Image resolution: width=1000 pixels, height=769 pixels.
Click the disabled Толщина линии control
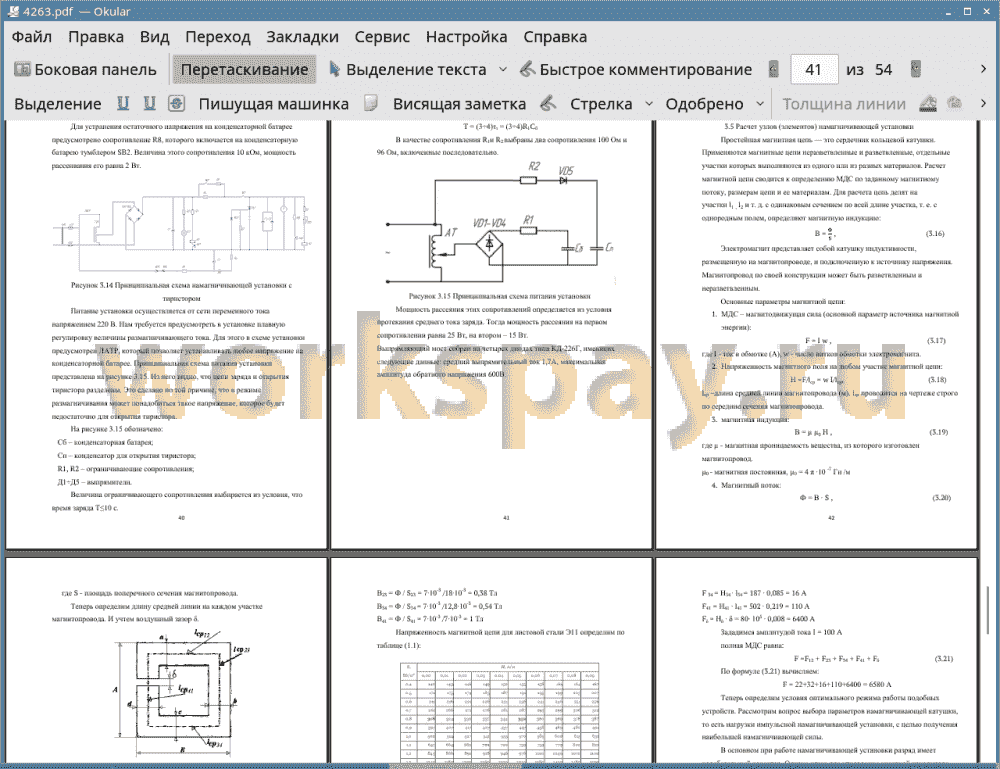[844, 104]
